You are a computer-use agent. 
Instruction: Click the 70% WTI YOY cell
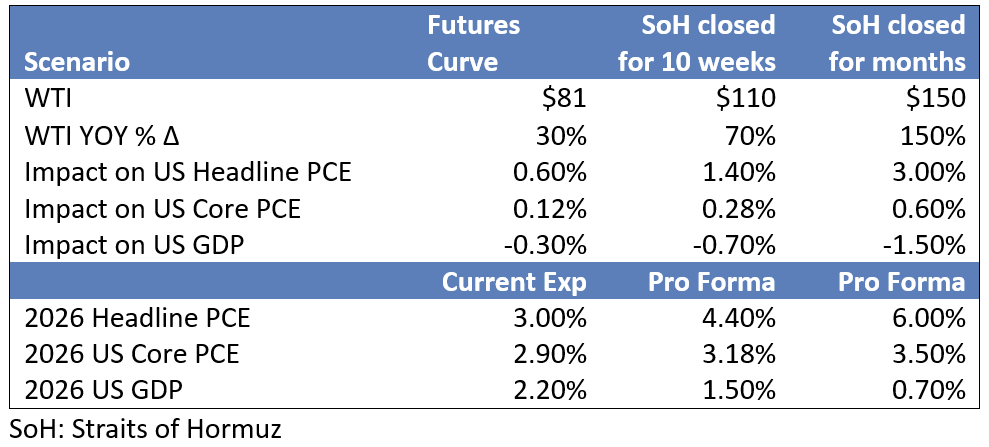click(752, 136)
